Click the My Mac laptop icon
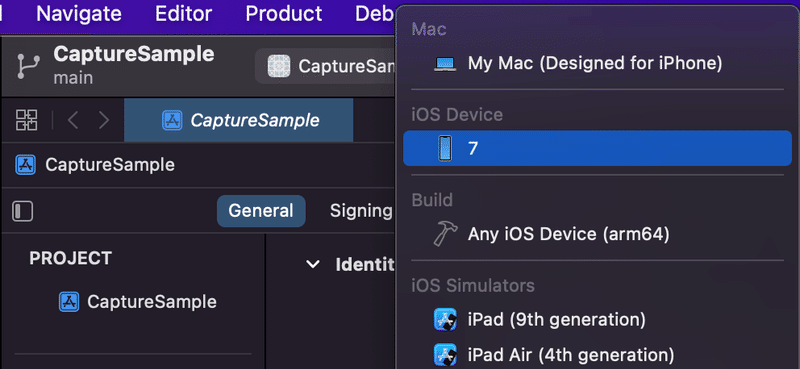 pos(445,64)
